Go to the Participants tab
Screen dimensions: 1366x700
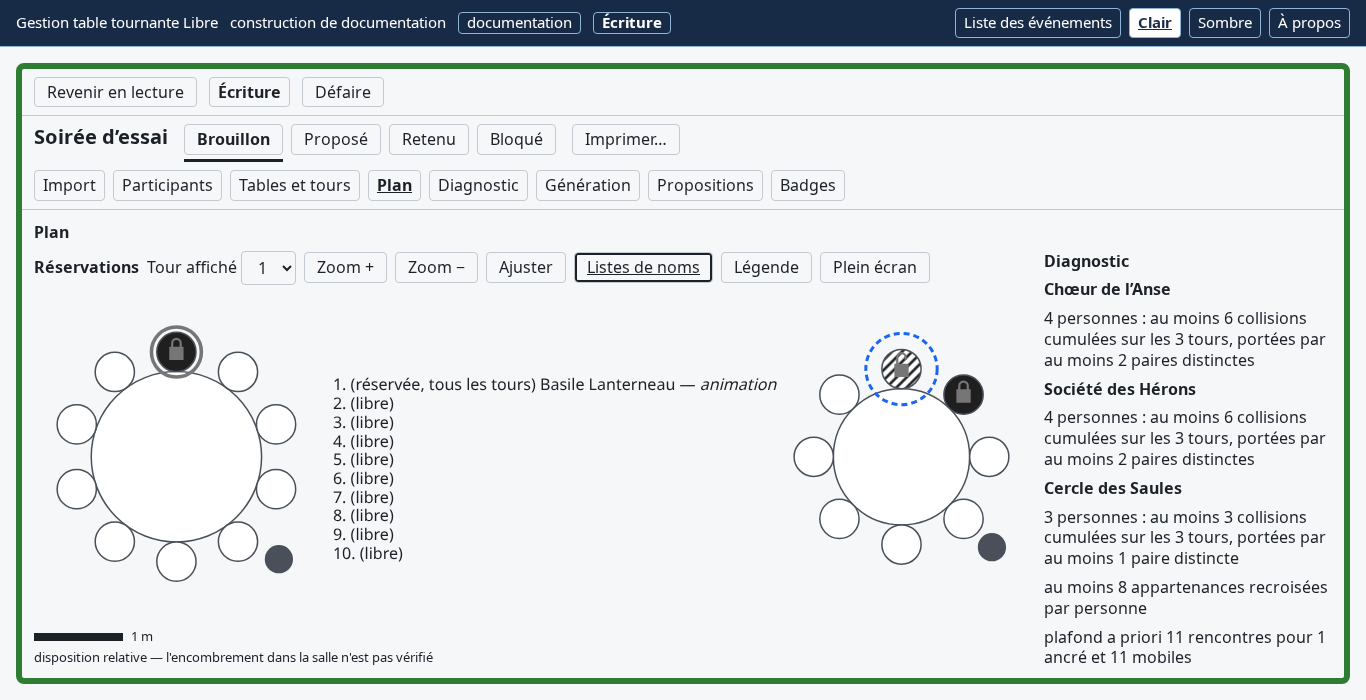click(167, 186)
